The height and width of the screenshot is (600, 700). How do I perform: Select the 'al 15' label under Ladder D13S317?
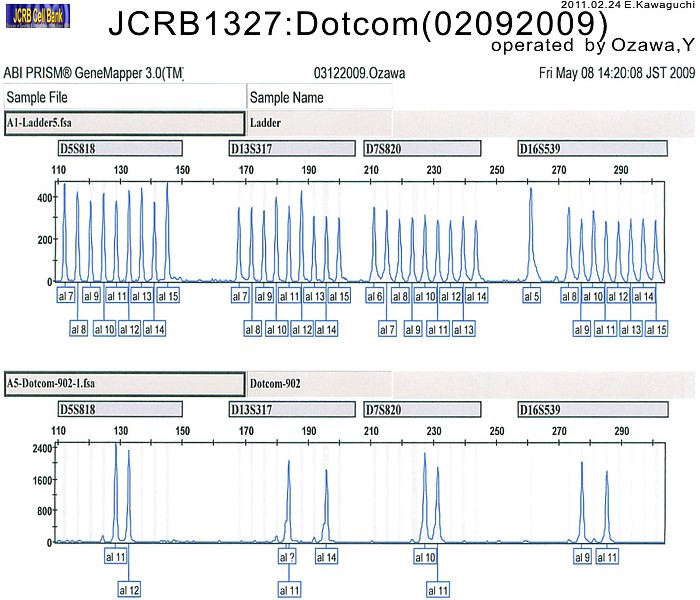(x=339, y=296)
